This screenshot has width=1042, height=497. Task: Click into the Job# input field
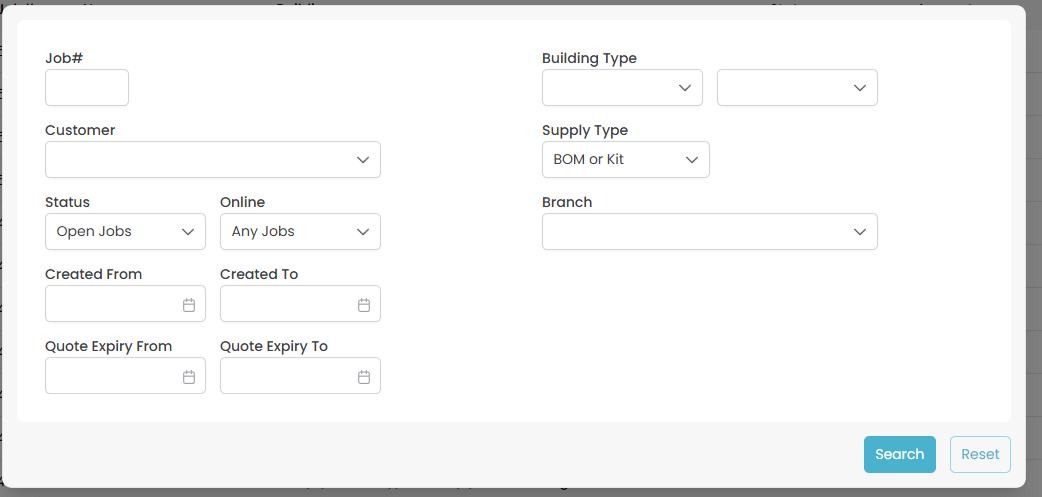[87, 88]
